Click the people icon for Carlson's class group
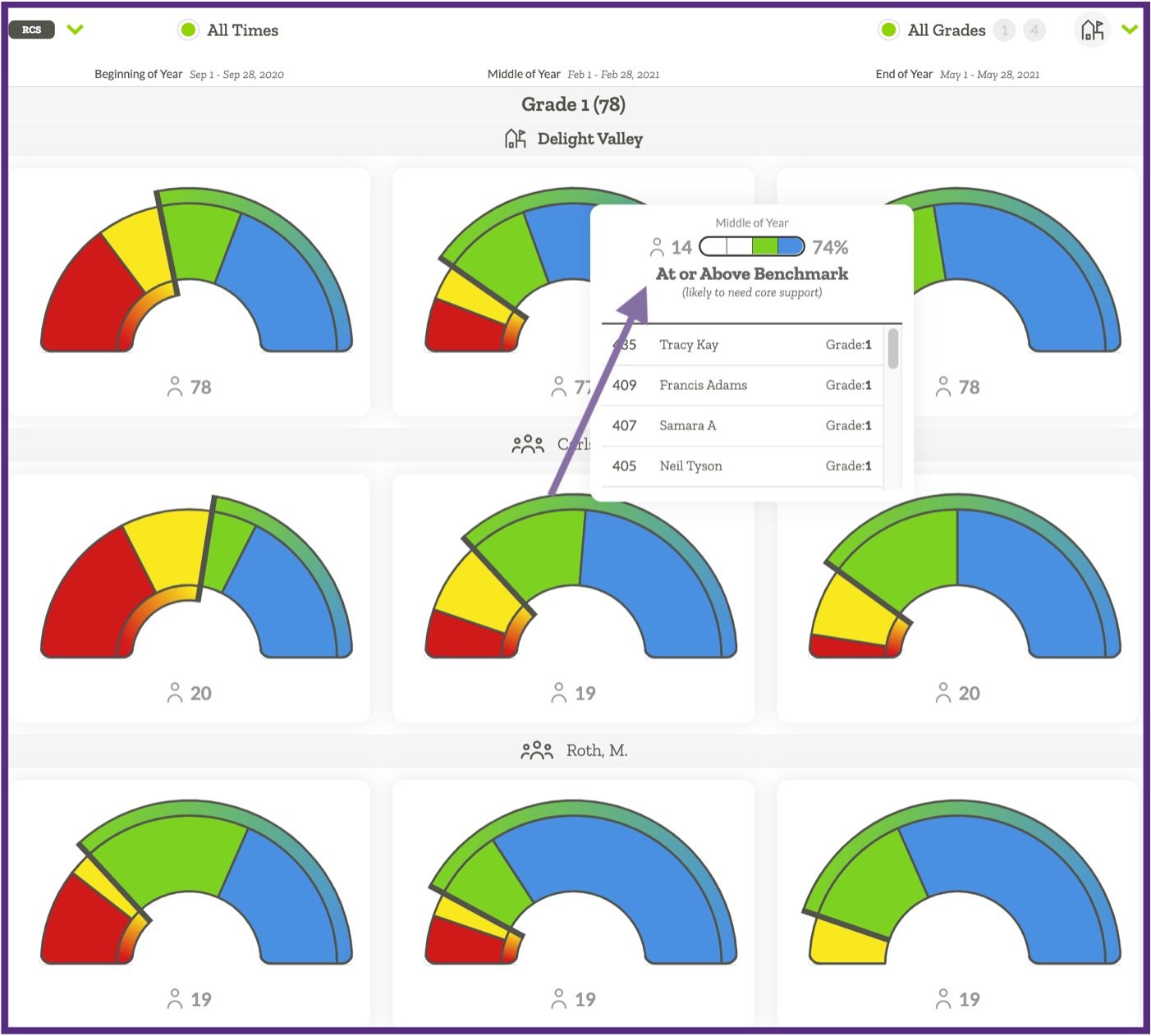Image resolution: width=1151 pixels, height=1036 pixels. (x=528, y=443)
